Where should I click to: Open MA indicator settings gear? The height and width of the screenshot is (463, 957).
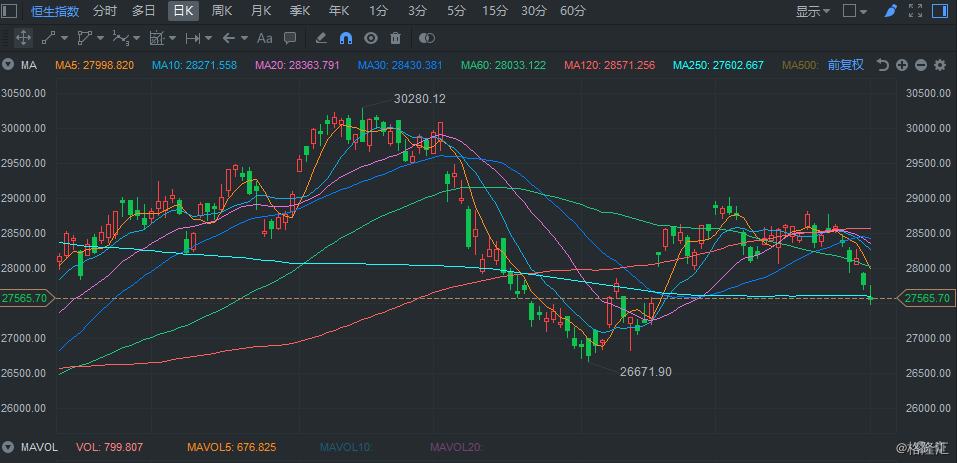(x=939, y=65)
